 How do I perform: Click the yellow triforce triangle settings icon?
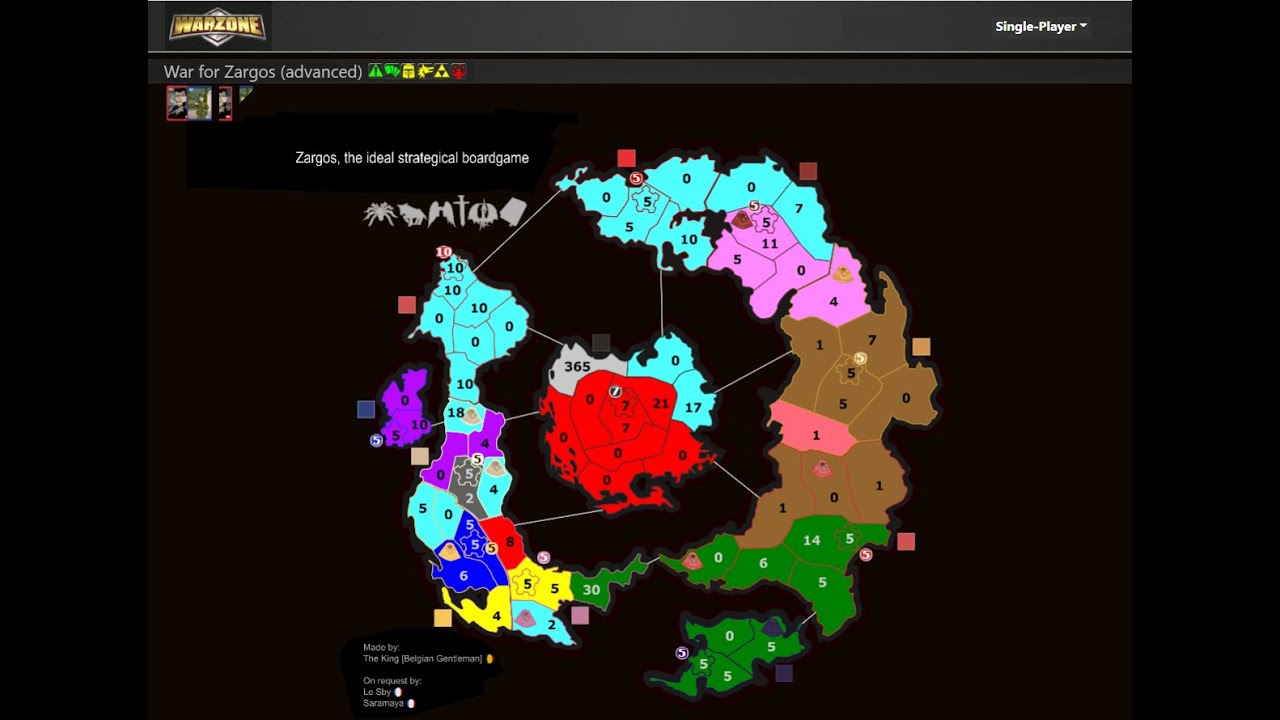point(441,71)
